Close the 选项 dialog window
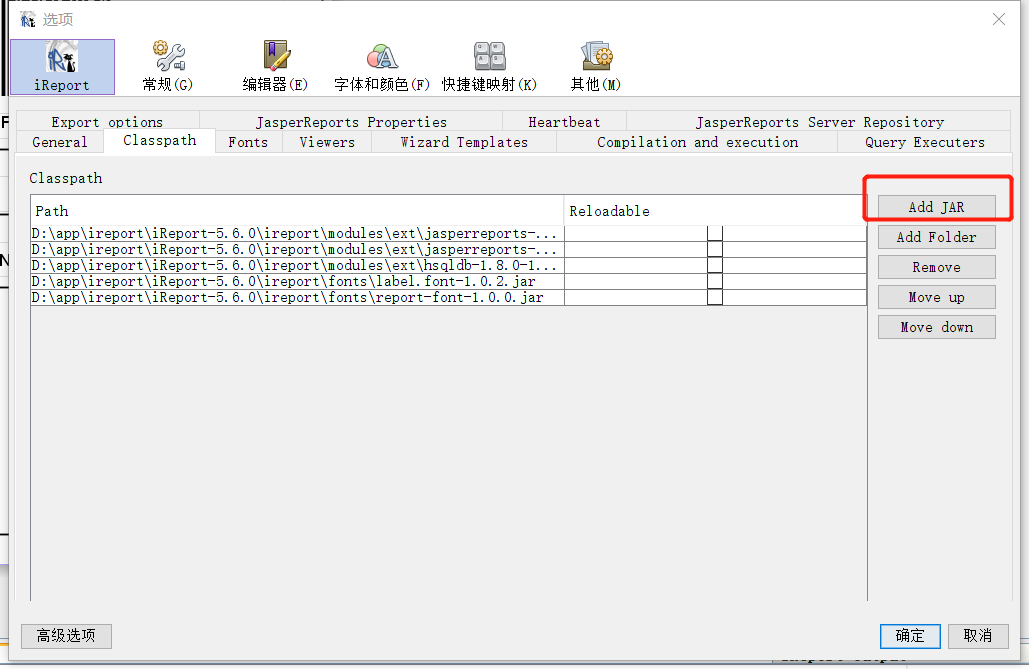1029x669 pixels. coord(999,19)
